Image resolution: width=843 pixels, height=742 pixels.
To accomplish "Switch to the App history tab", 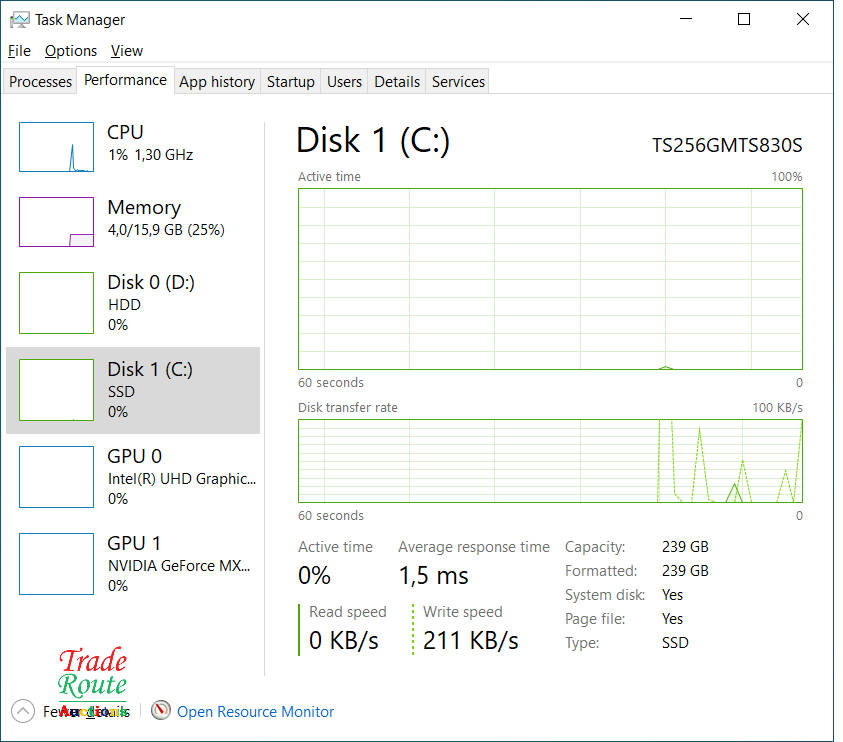I will (x=217, y=82).
